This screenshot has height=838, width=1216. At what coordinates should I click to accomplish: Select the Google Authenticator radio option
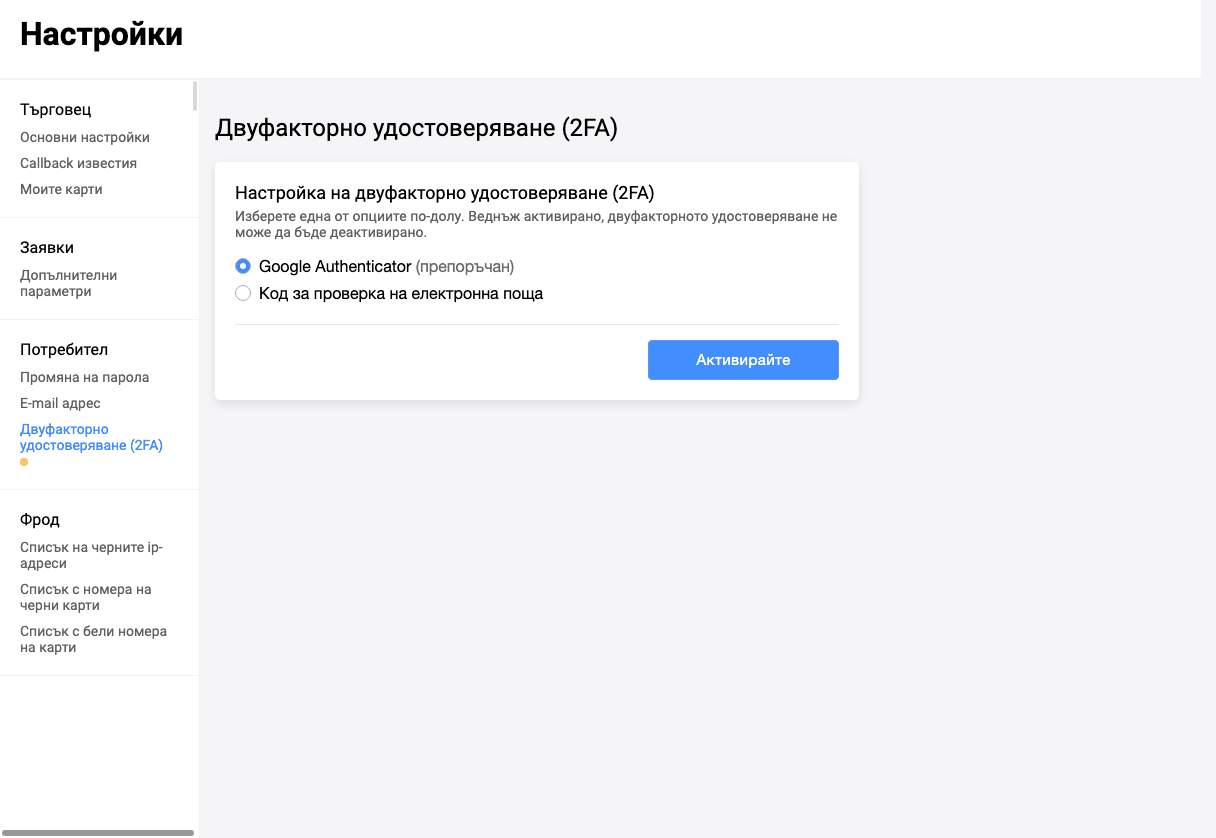point(243,267)
